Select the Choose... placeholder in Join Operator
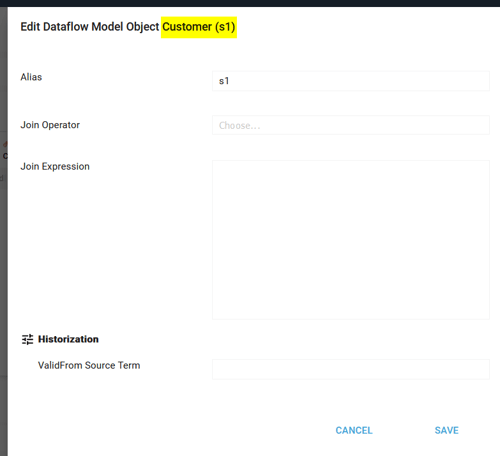The image size is (500, 456). pos(239,126)
